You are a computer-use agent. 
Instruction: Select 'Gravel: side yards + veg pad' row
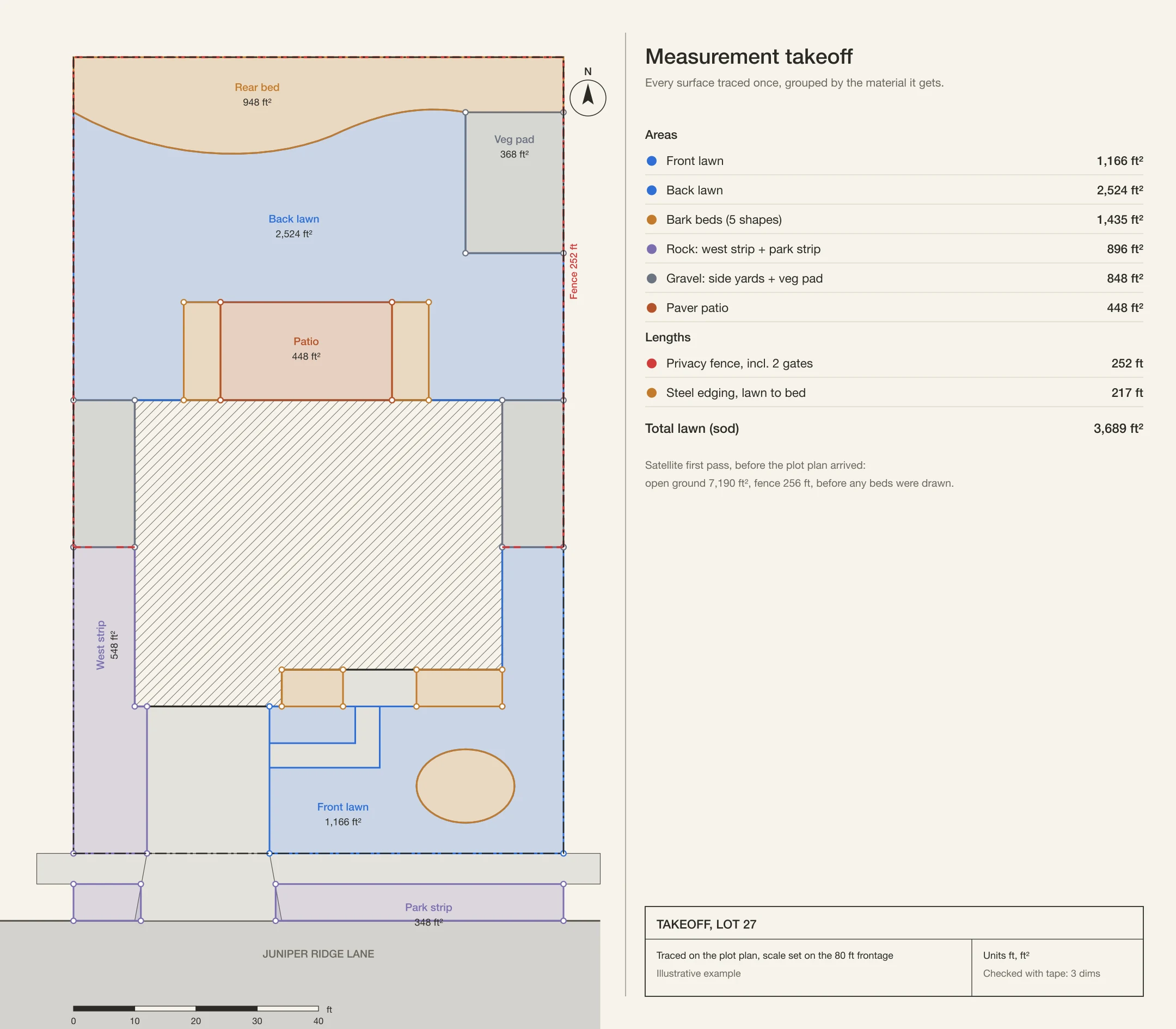click(x=894, y=279)
